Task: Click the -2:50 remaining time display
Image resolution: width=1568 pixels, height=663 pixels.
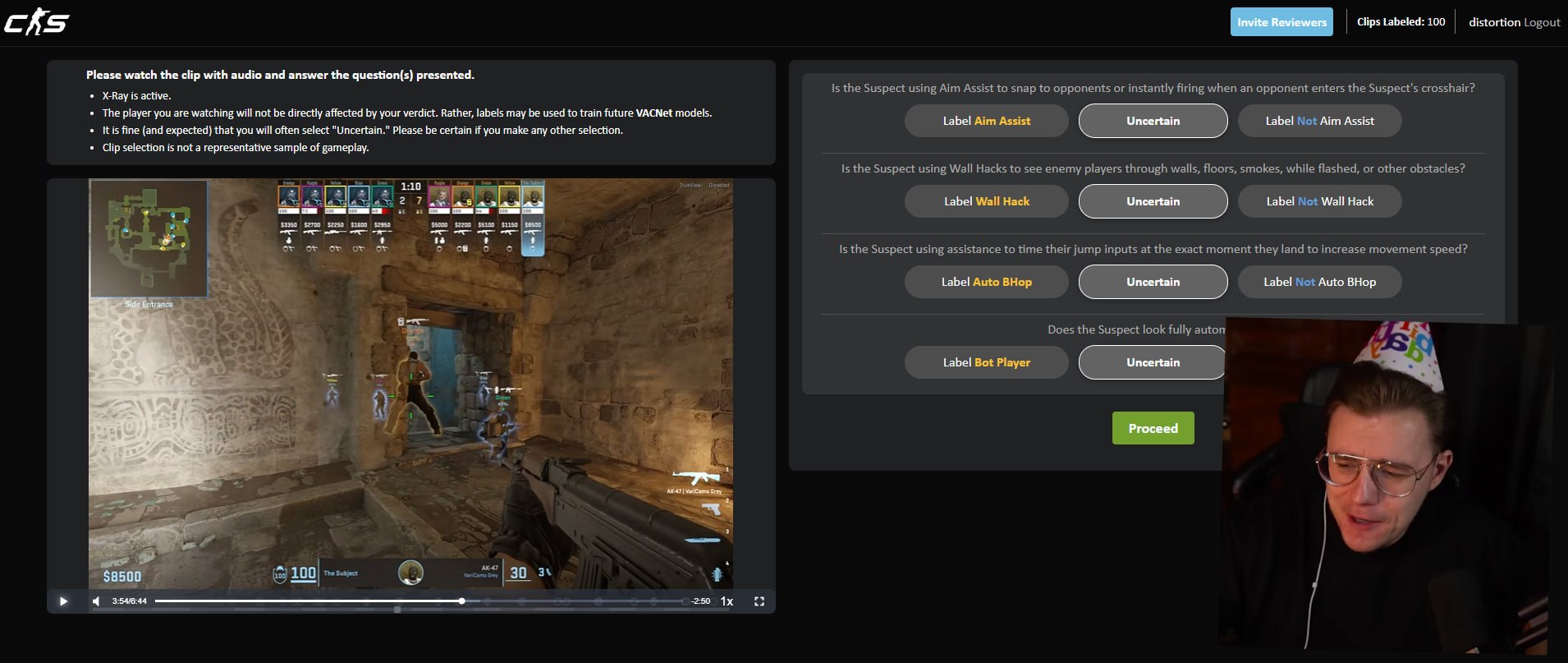Action: pos(700,601)
